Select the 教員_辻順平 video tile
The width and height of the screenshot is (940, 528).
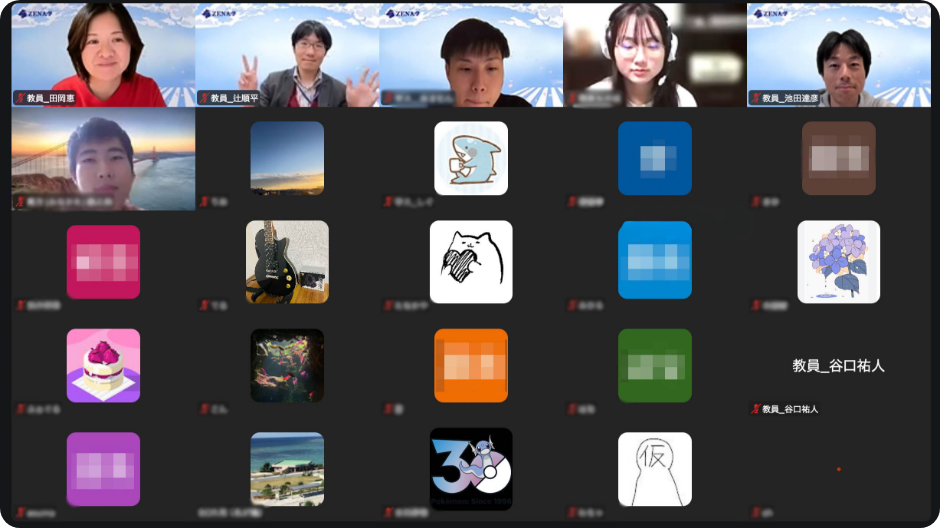click(287, 55)
